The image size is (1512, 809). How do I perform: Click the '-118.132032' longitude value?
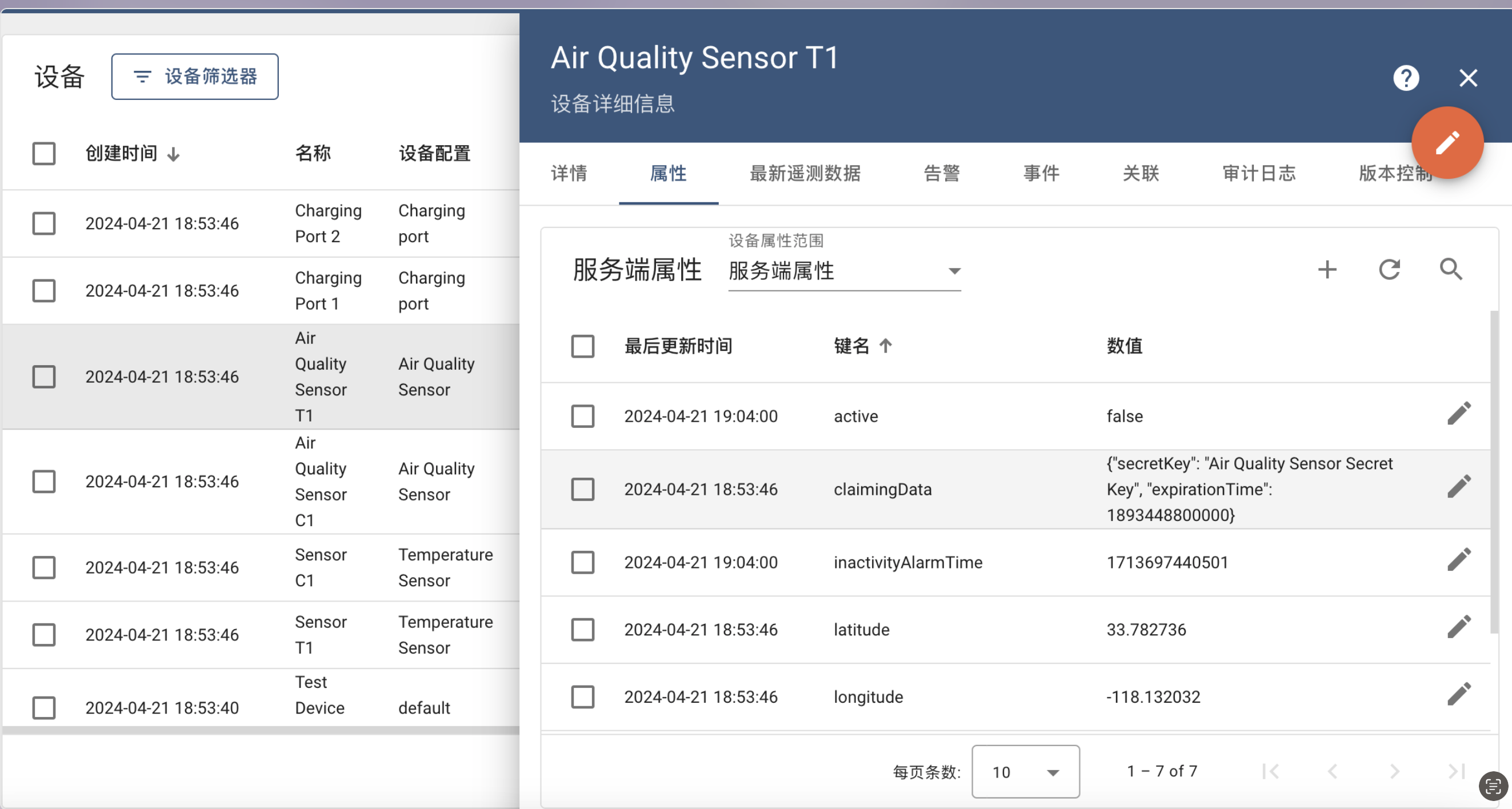tap(1153, 697)
